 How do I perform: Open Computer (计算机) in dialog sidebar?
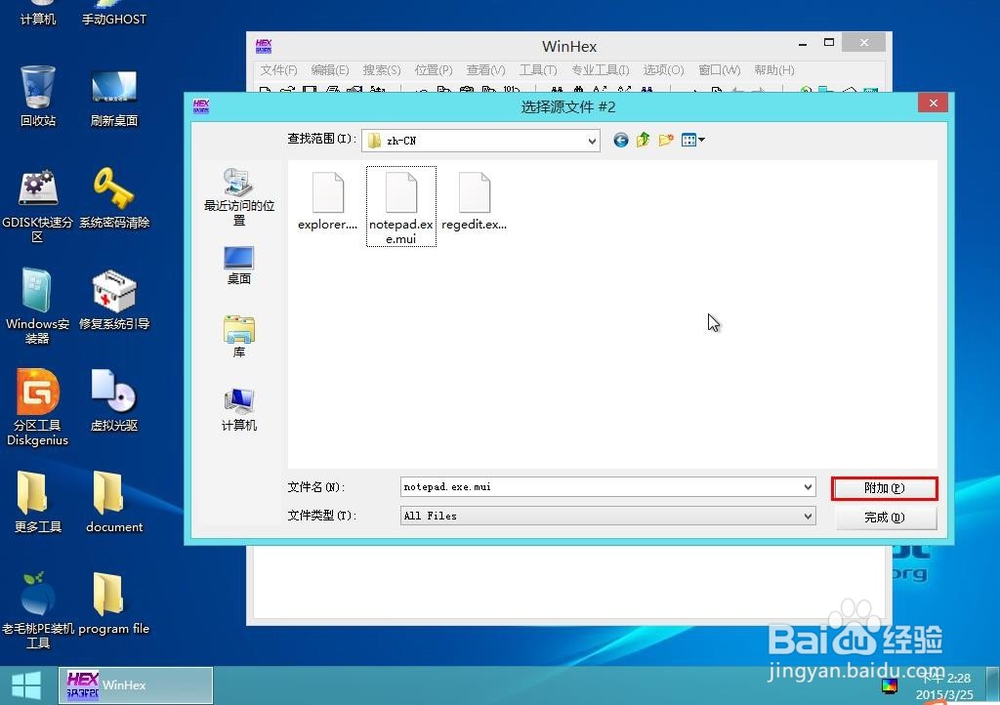click(239, 410)
